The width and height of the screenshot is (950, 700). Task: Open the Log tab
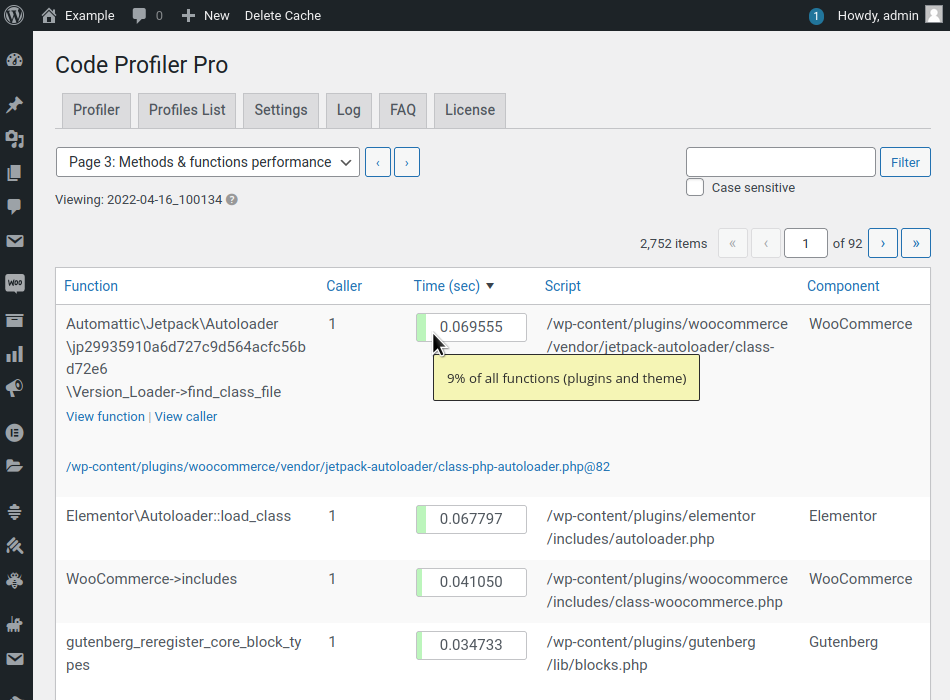(x=349, y=110)
